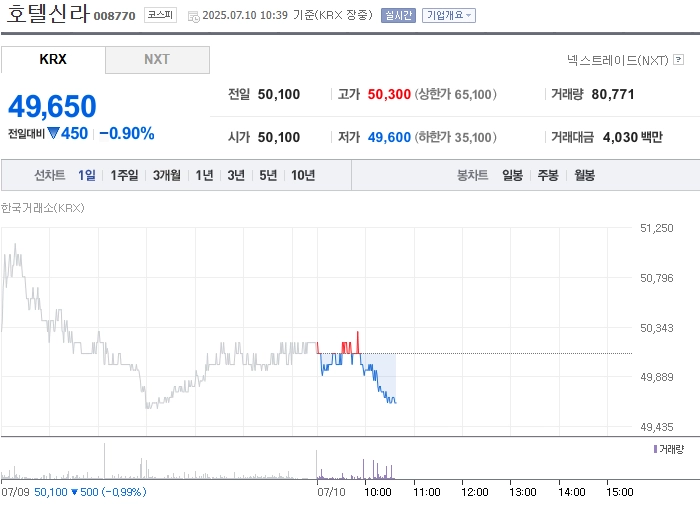Screen dimensions: 700x515
Task: Click the 07/10 date axis label
Action: tap(331, 492)
